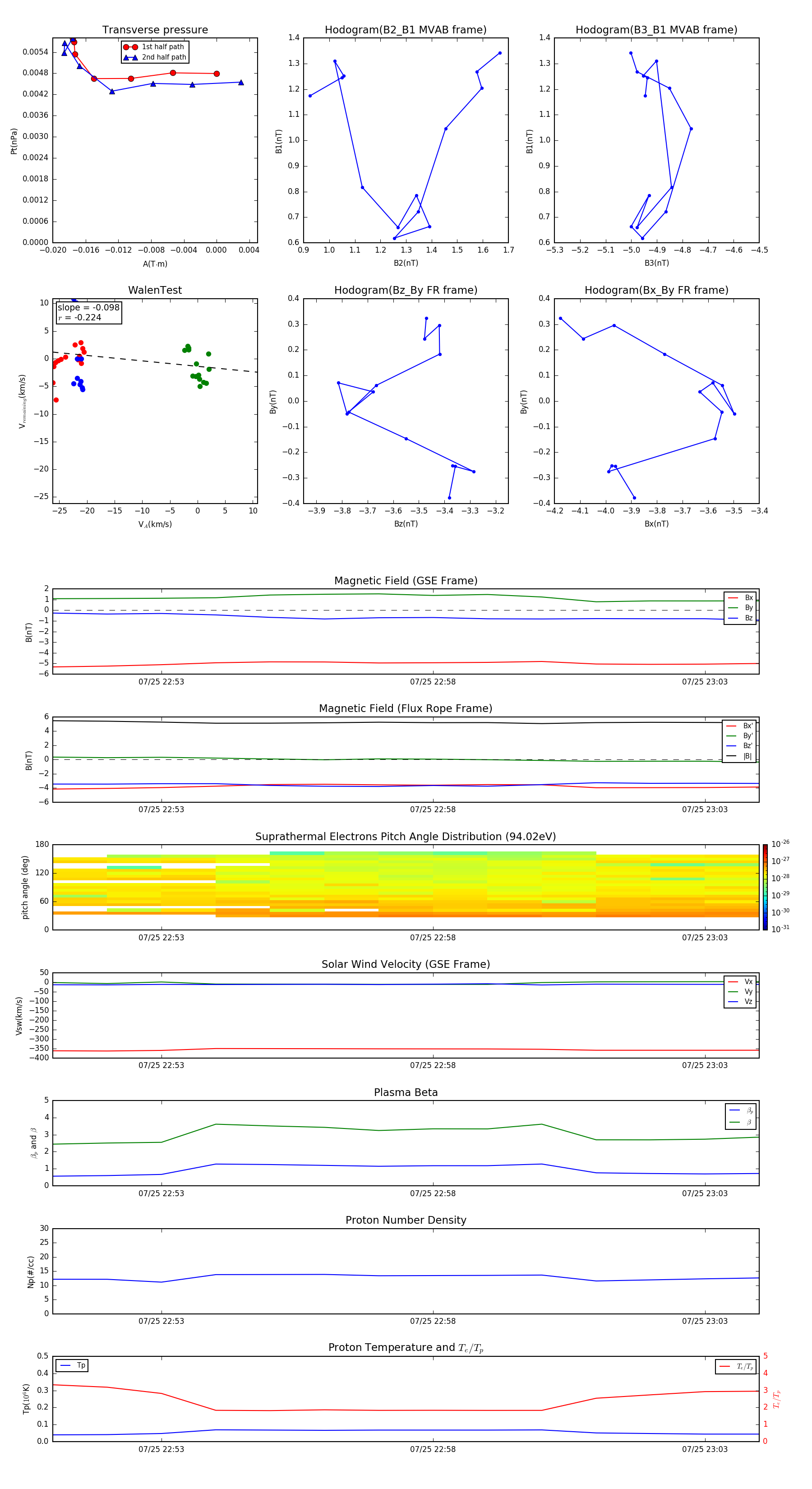The height and width of the screenshot is (1489, 812).
Task: Select Bz' entry in Flux Rope legend
Action: tap(740, 746)
